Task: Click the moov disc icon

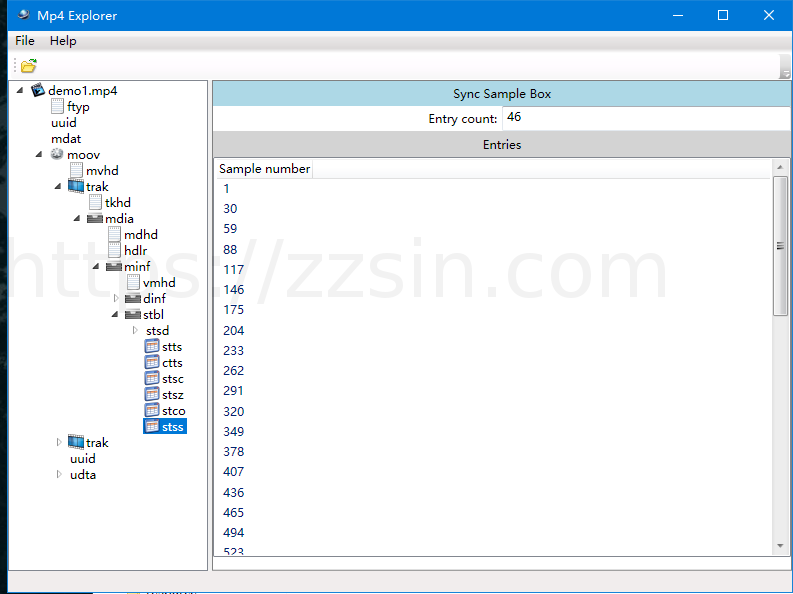Action: pyautogui.click(x=57, y=155)
